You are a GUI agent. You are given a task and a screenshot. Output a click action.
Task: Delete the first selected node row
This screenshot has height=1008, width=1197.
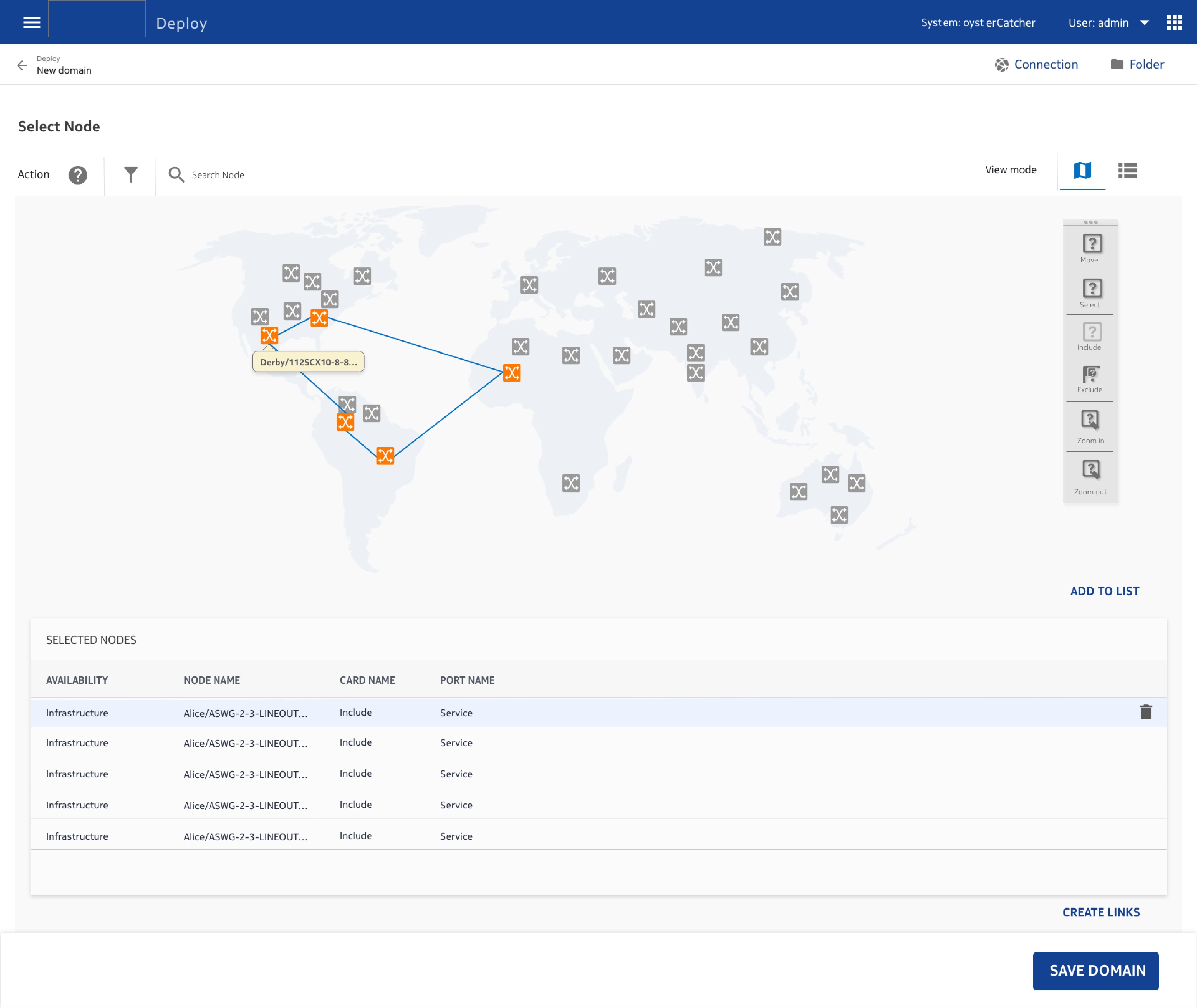tap(1146, 712)
